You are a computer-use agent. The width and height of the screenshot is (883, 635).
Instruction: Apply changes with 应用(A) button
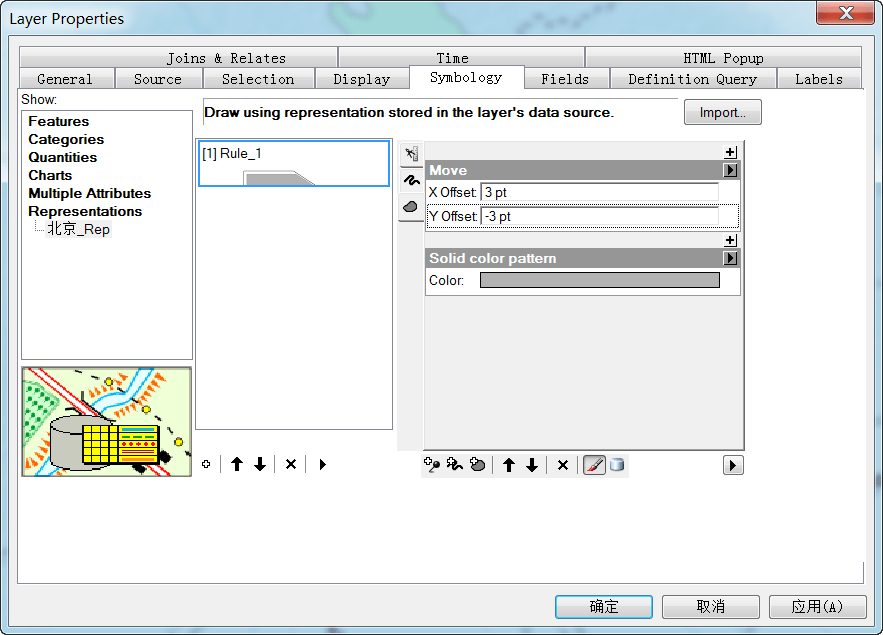click(x=818, y=607)
